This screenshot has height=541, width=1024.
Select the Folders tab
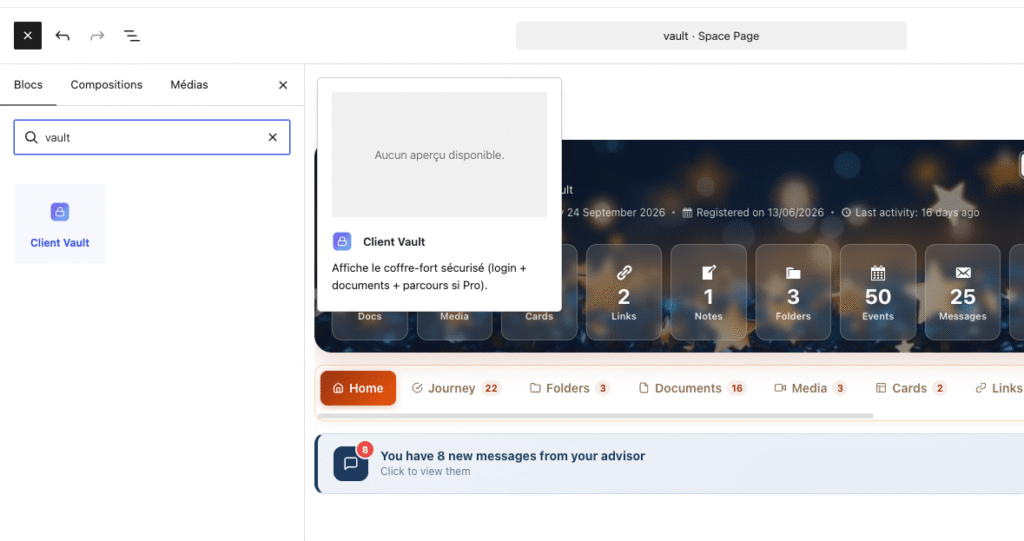569,388
